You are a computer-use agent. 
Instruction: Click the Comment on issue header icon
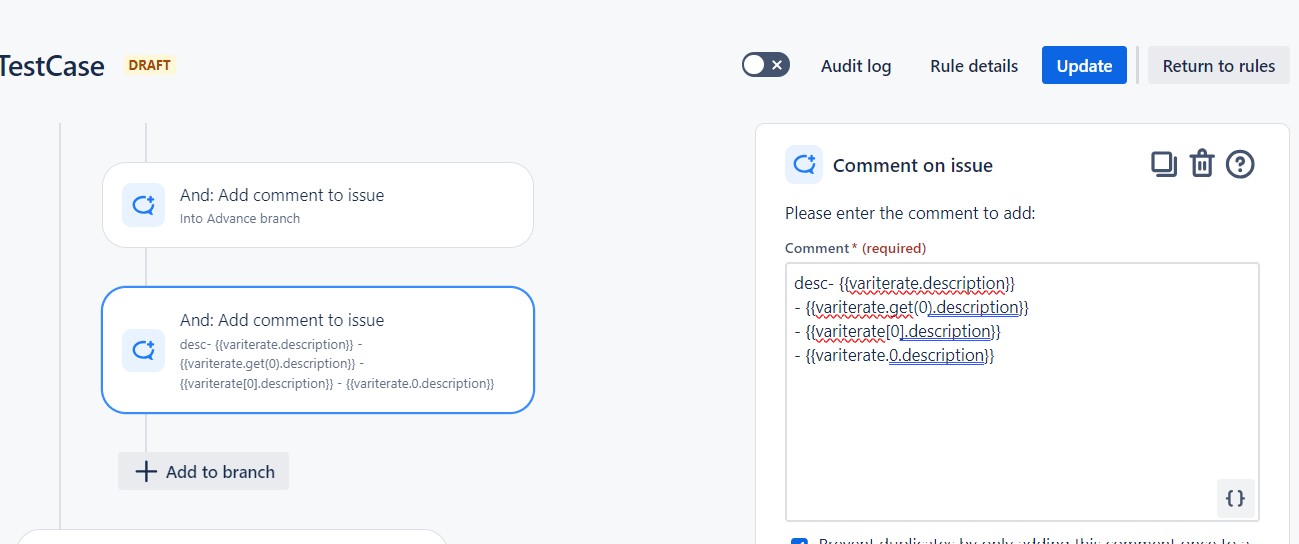pyautogui.click(x=804, y=164)
